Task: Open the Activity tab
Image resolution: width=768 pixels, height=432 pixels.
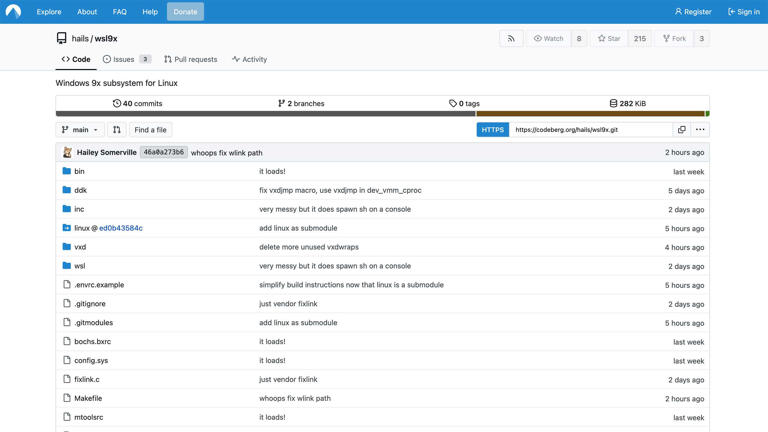Action: (x=249, y=59)
